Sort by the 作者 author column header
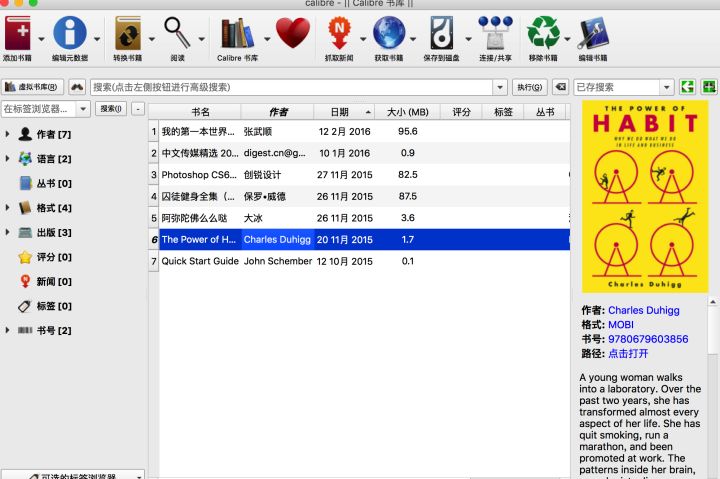Viewport: 720px width, 479px height. point(277,112)
